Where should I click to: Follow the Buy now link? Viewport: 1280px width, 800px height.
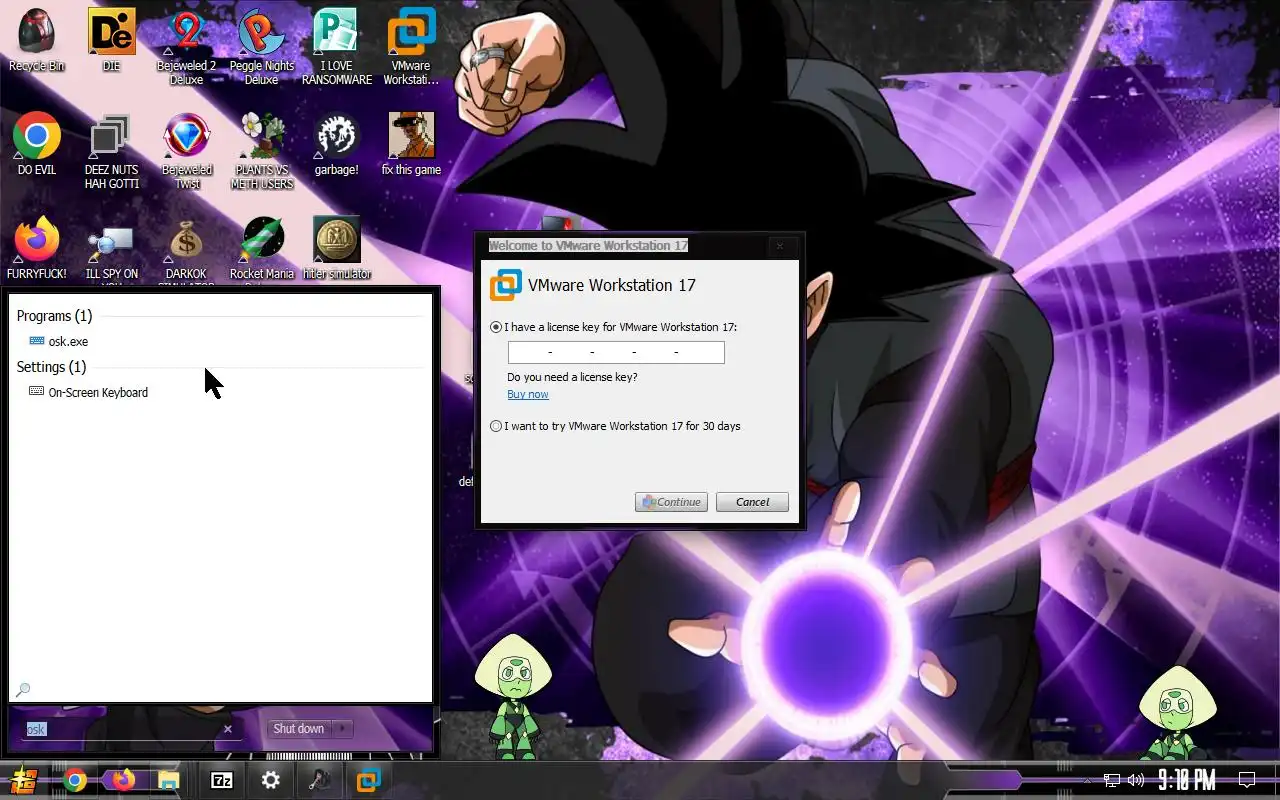(x=528, y=394)
